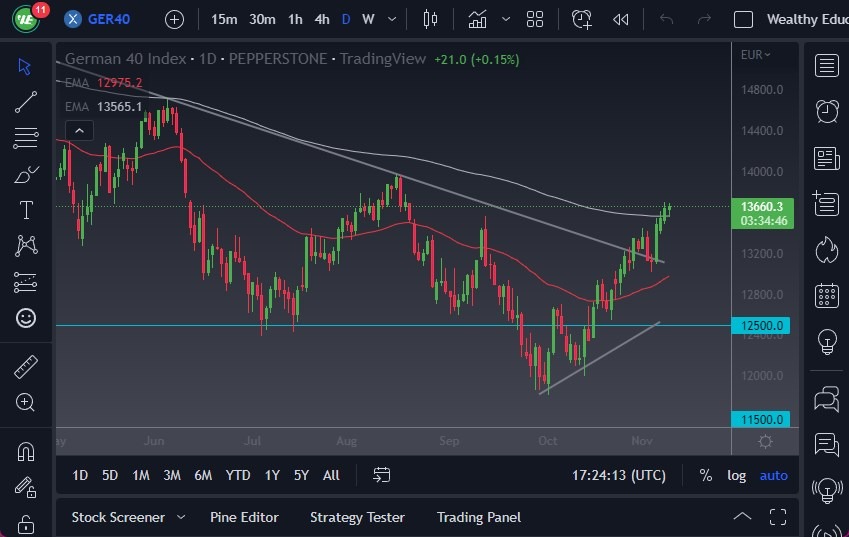Viewport: 849px width, 537px height.
Task: Open the data window panel
Action: click(x=826, y=204)
